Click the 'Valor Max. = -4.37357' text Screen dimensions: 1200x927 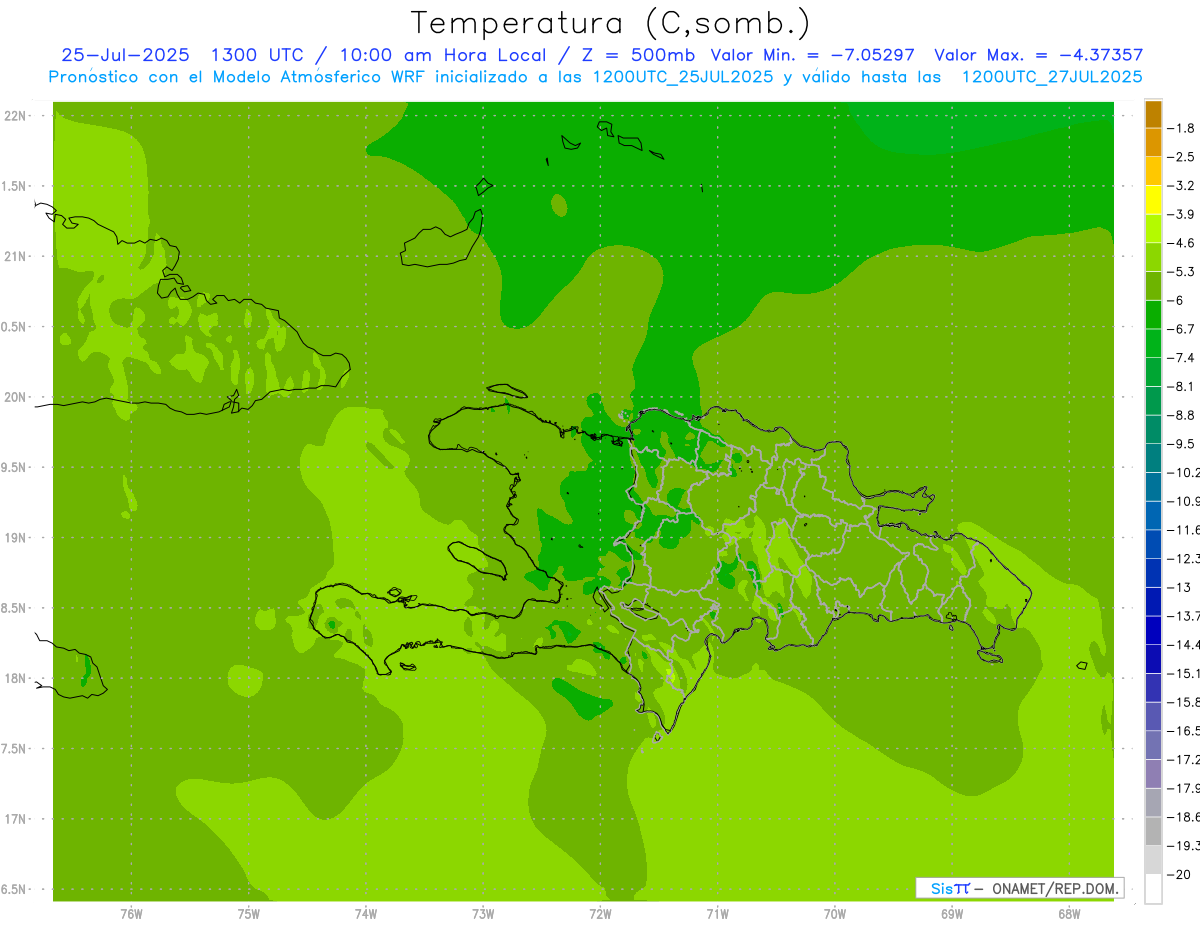[x=1038, y=55]
